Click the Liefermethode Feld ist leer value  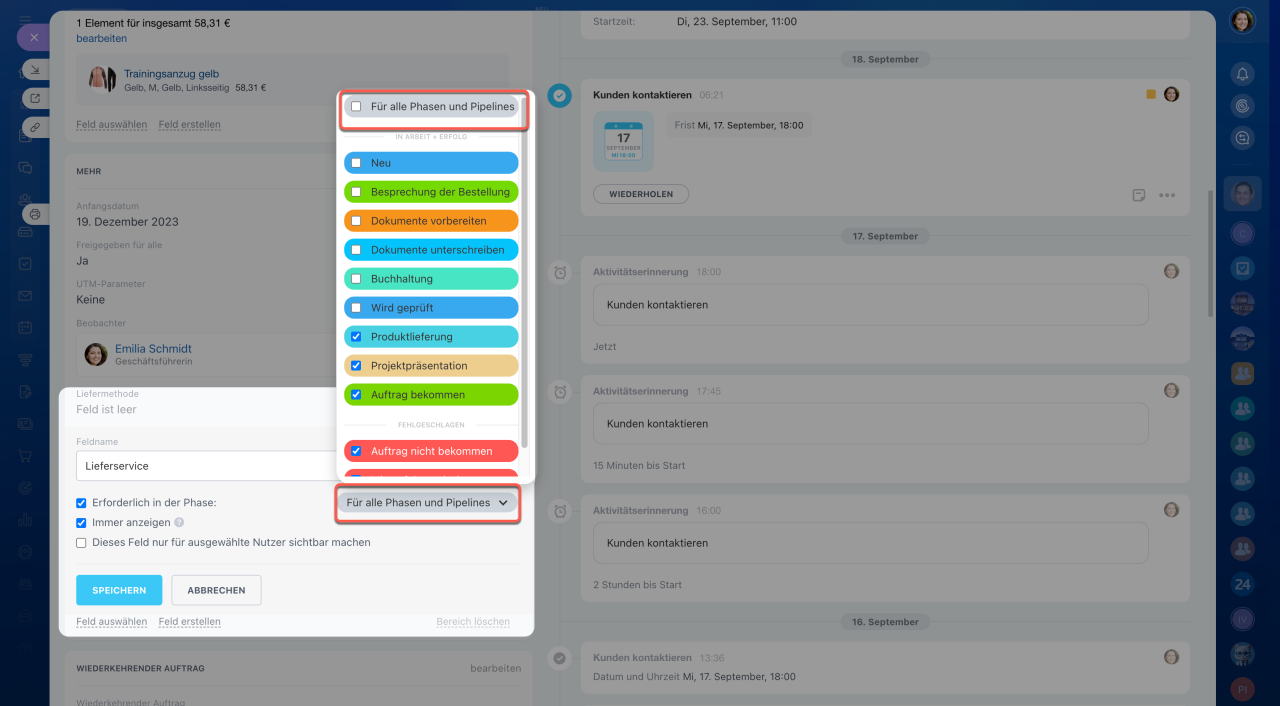(106, 410)
